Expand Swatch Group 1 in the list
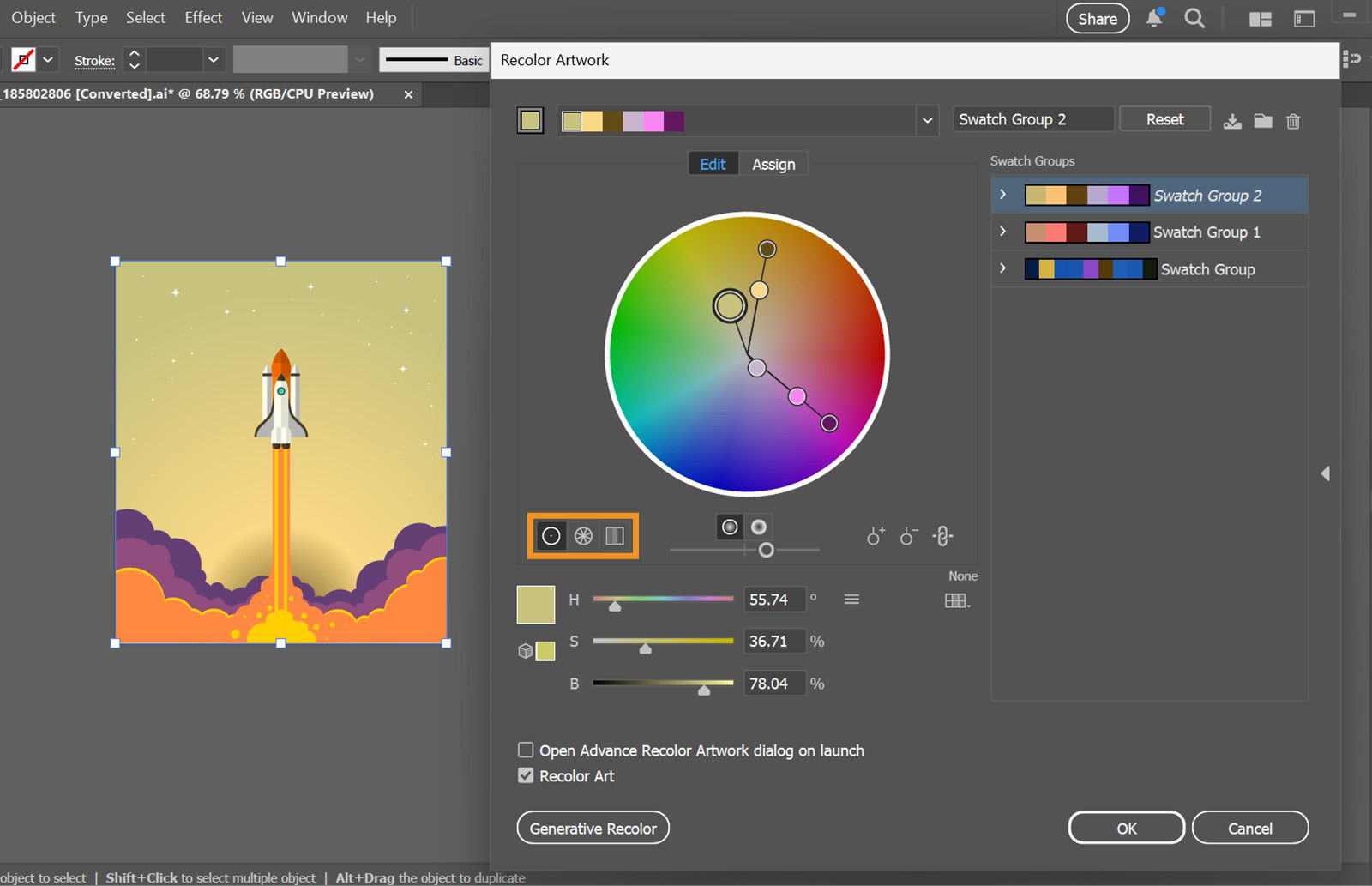The height and width of the screenshot is (886, 1372). (x=1003, y=232)
